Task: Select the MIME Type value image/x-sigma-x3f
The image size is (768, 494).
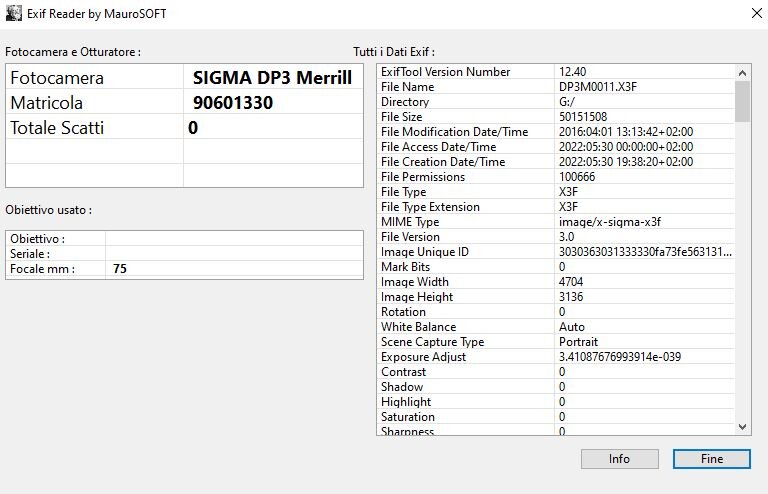Action: point(610,222)
